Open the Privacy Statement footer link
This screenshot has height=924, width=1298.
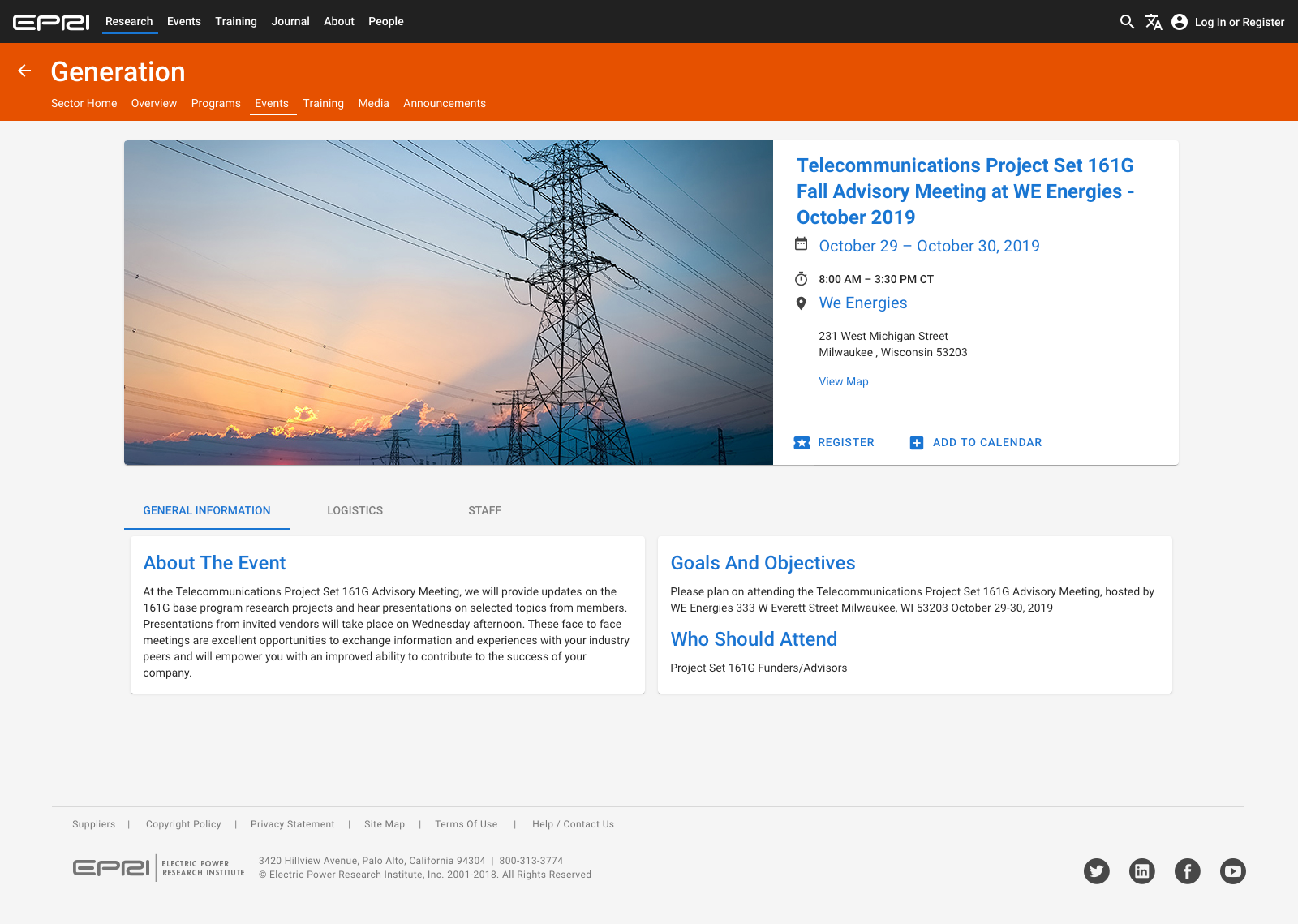293,825
